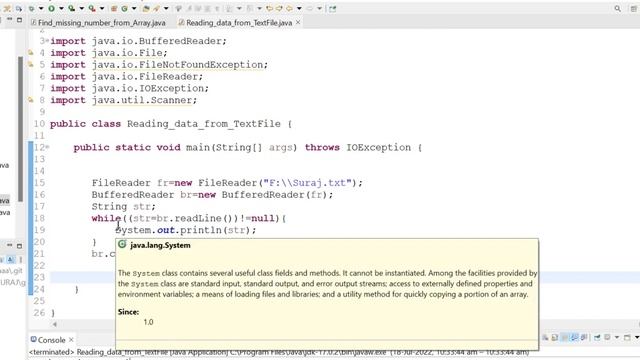
Task: Click line number 23 in the gutter
Action: [x=40, y=278]
